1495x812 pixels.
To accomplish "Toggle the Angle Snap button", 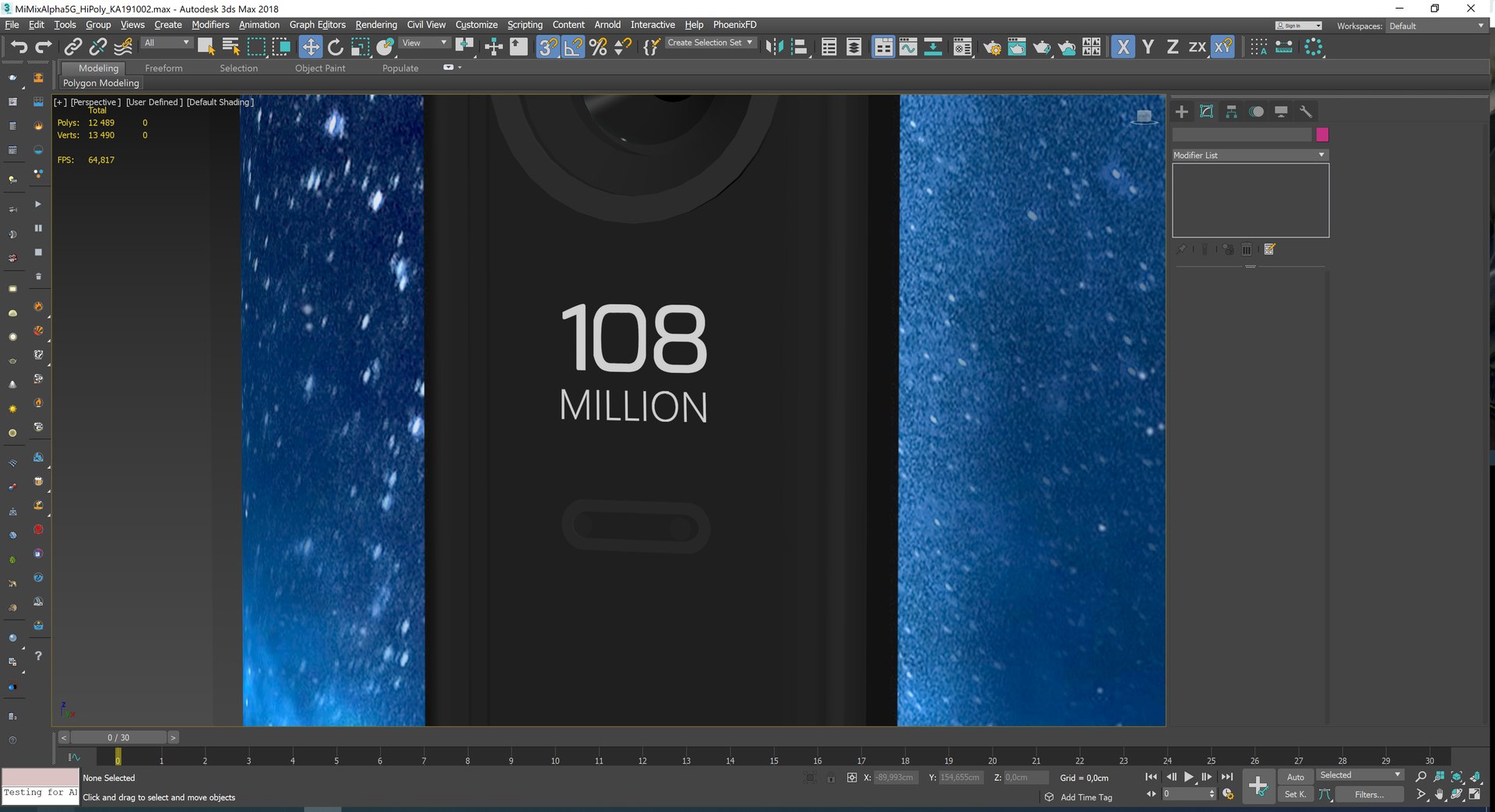I will [573, 47].
